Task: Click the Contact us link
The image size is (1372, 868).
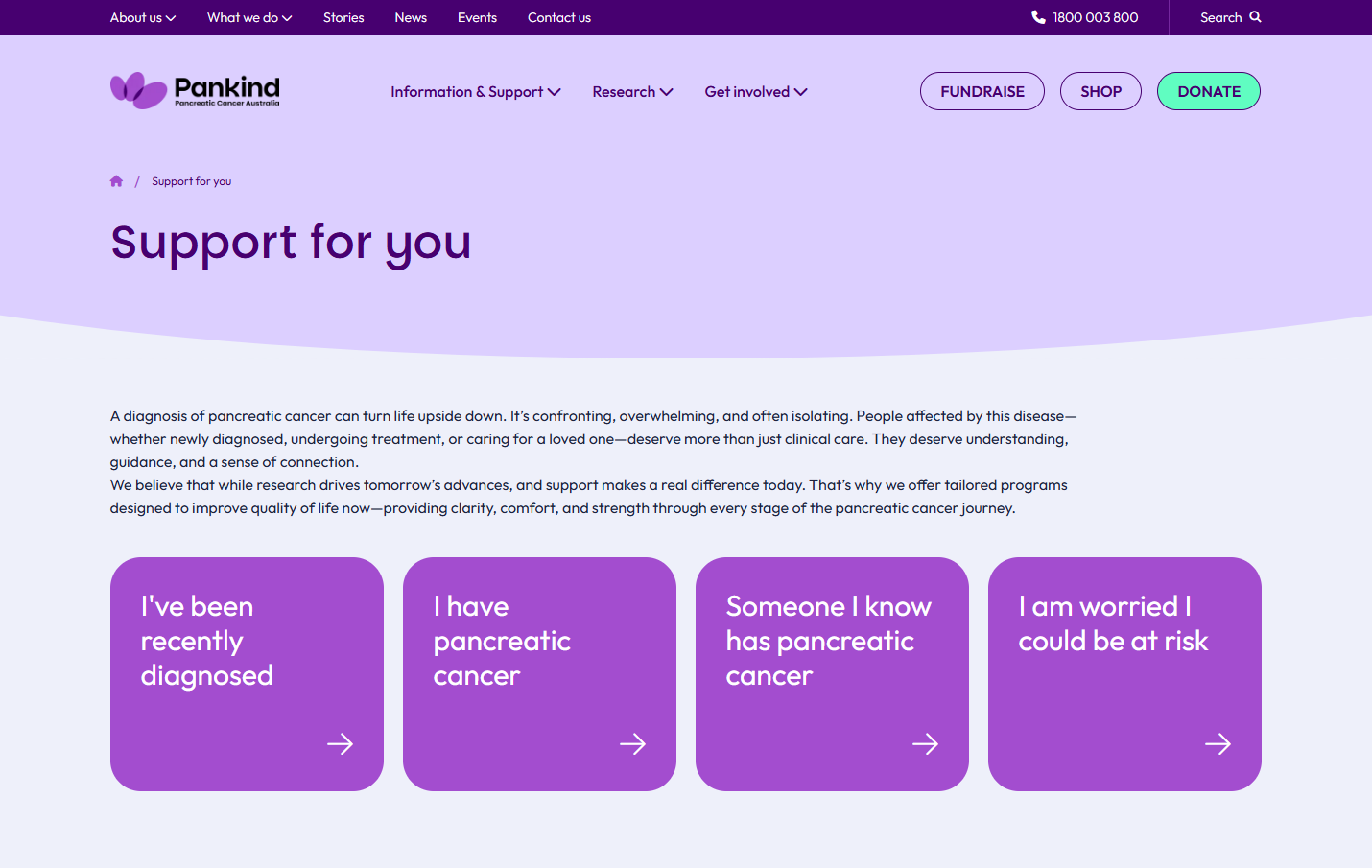Action: coord(559,17)
